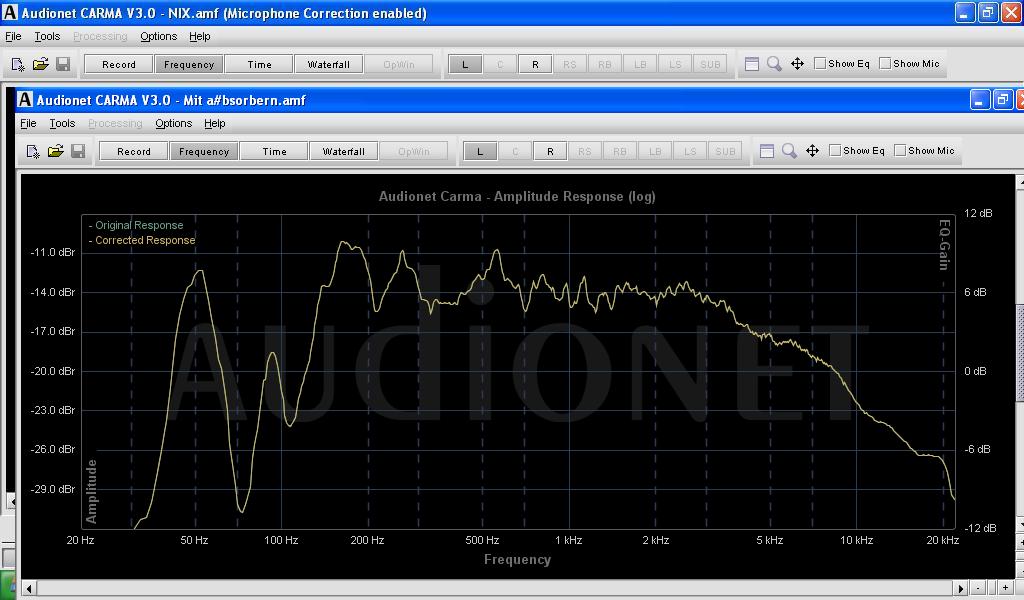Open Help menu in Mit a#bsorbern window
Screen dimensions: 1024x600
(215, 123)
